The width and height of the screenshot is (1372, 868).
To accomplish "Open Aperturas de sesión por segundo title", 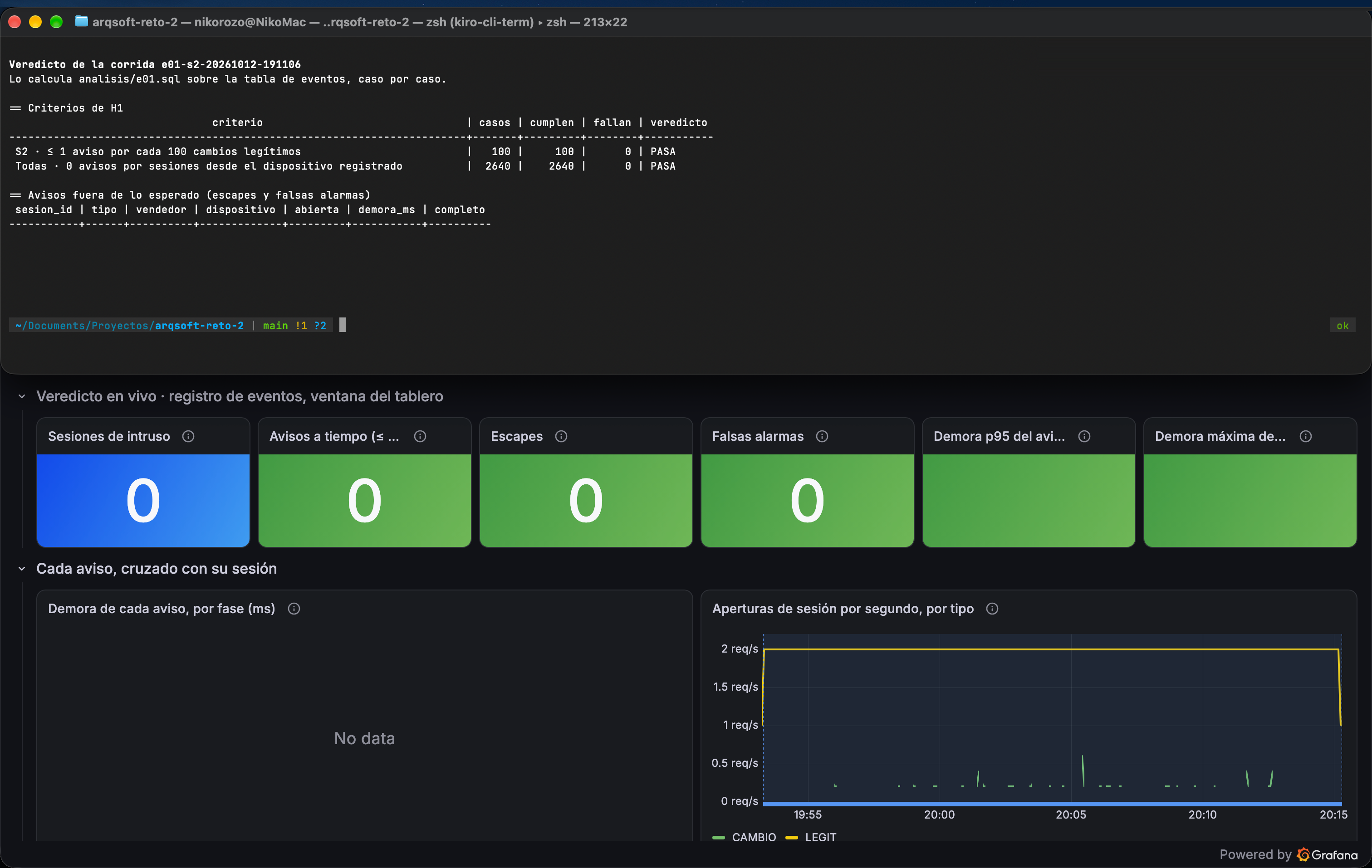I will pos(843,609).
